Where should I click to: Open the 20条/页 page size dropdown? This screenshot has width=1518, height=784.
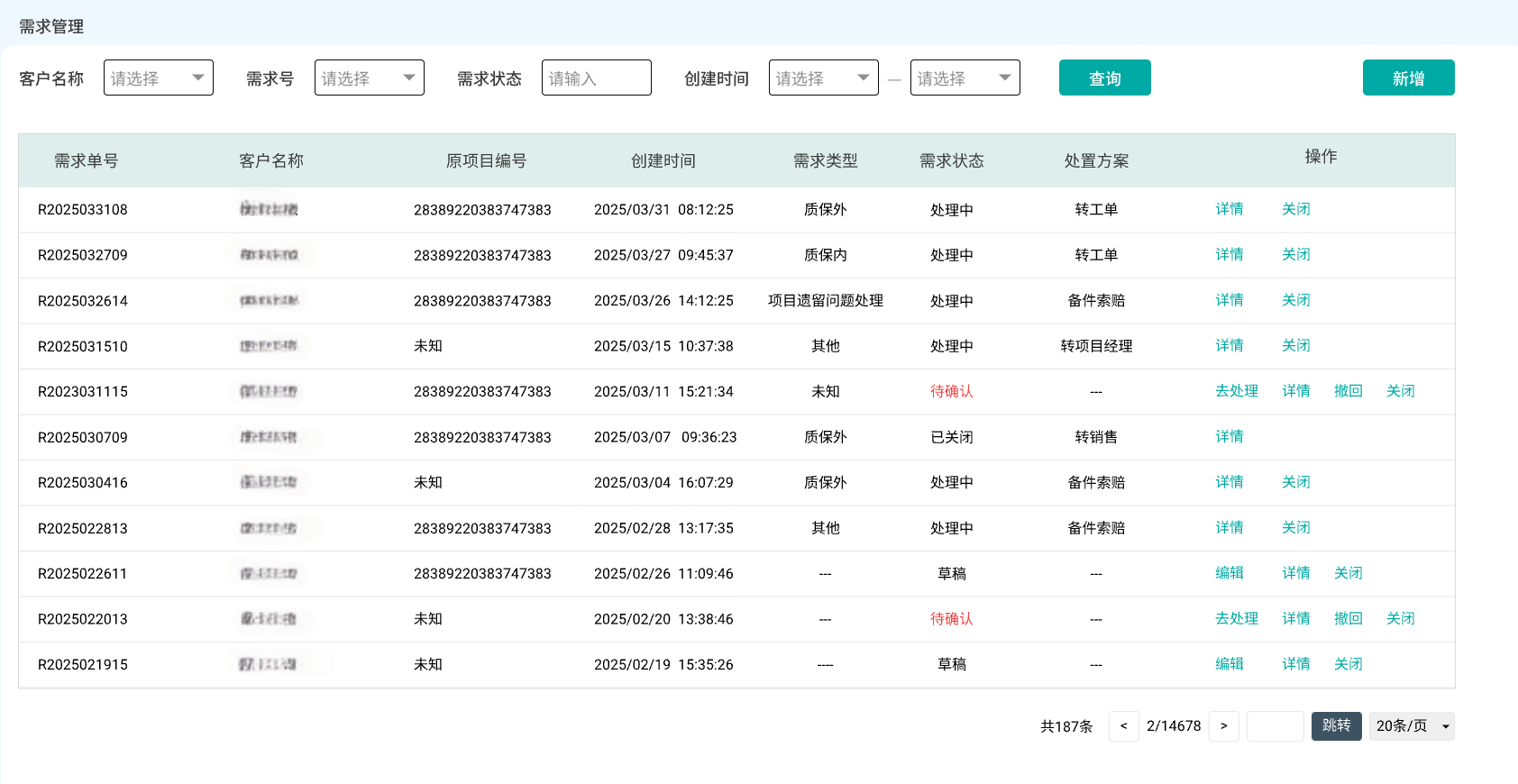tap(1411, 726)
